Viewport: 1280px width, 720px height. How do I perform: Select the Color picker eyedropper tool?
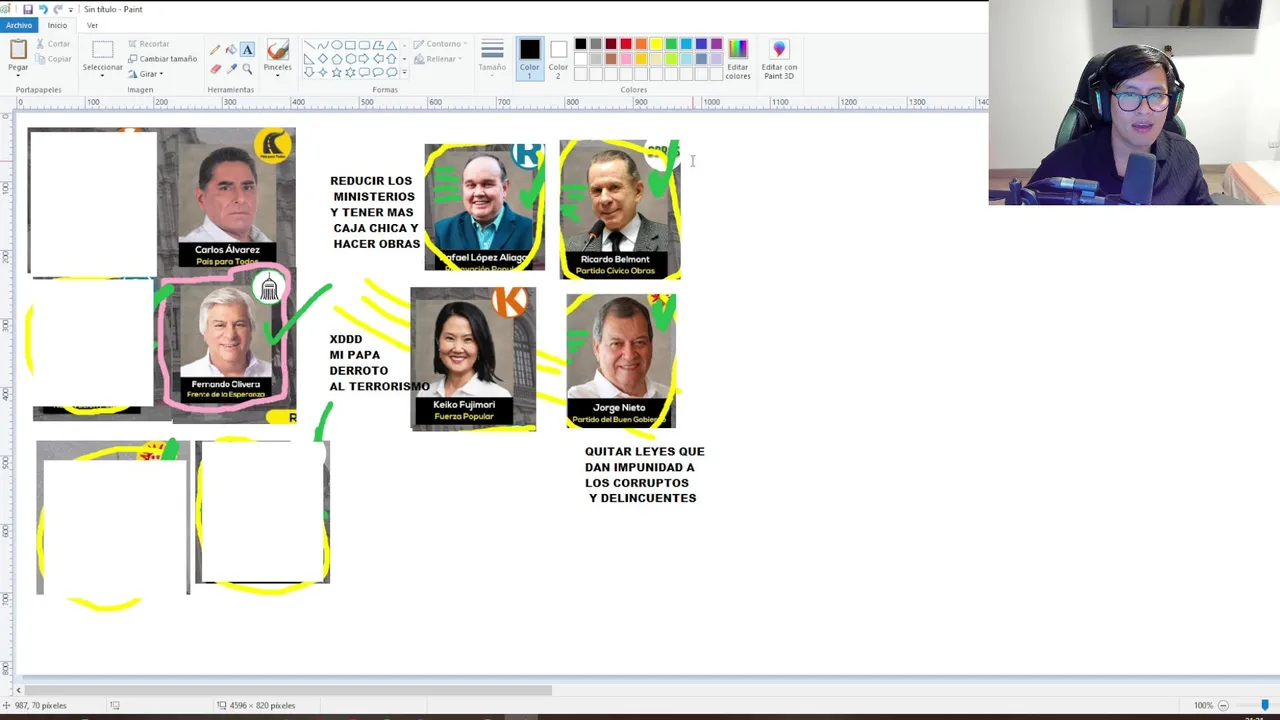tap(231, 69)
